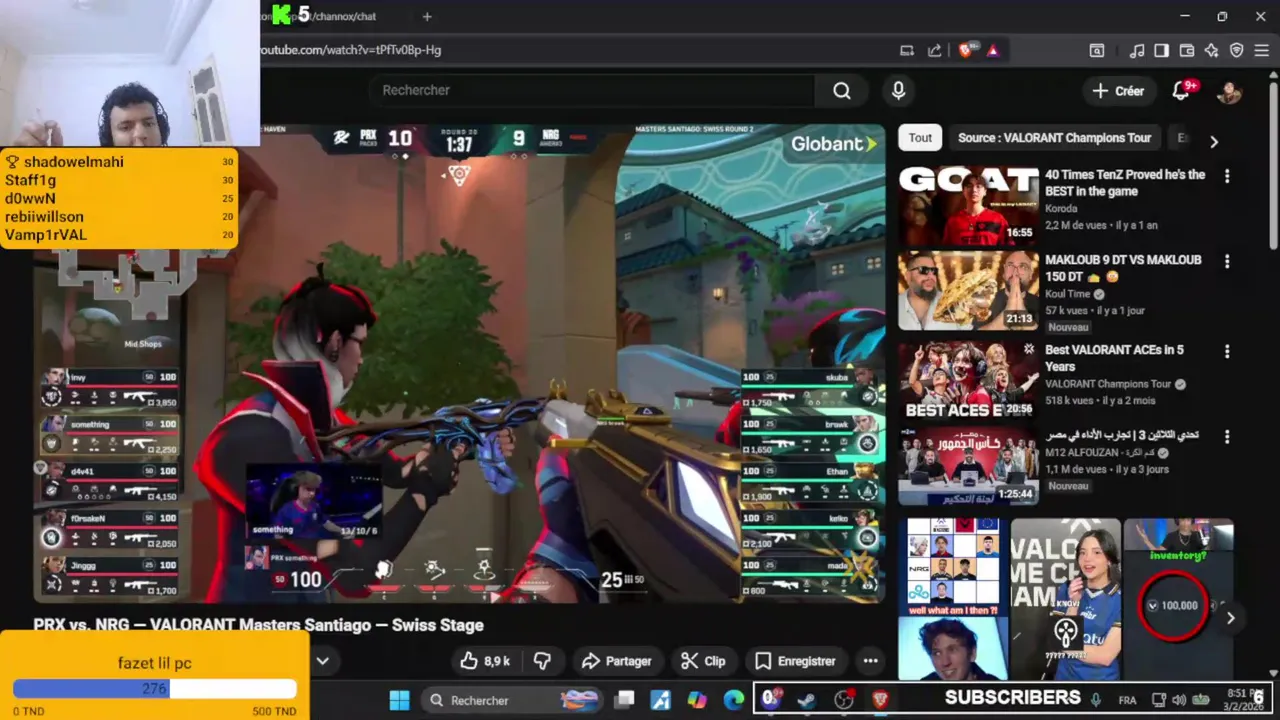The image size is (1280, 720).
Task: Open Steam from the taskbar
Action: (806, 700)
